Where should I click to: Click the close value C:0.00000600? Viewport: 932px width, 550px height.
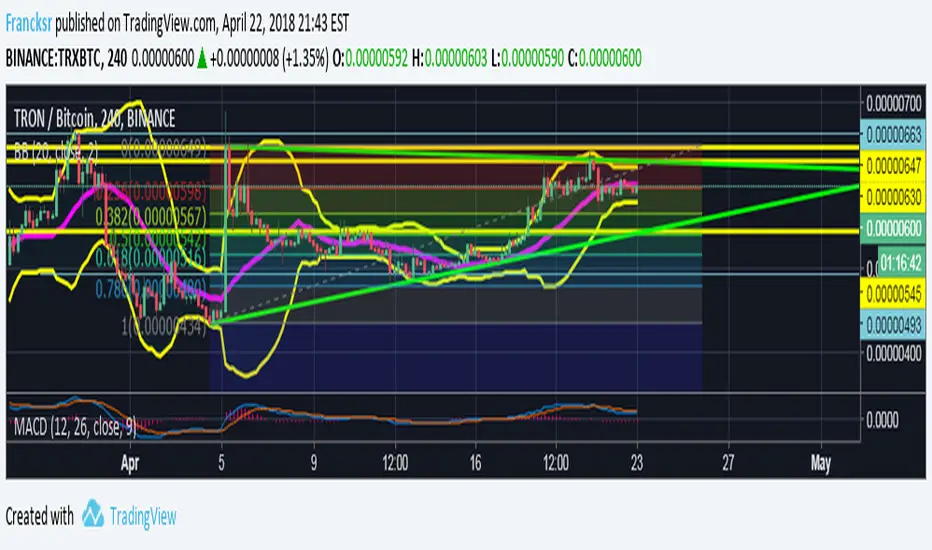604,58
